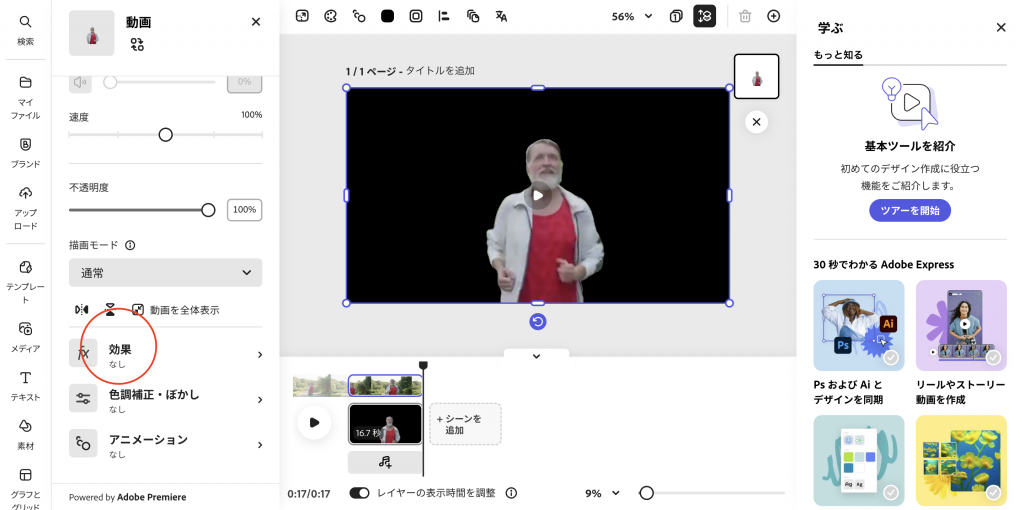Click the add music icon in the timeline
Viewport: 1024px width, 510px height.
(x=385, y=462)
